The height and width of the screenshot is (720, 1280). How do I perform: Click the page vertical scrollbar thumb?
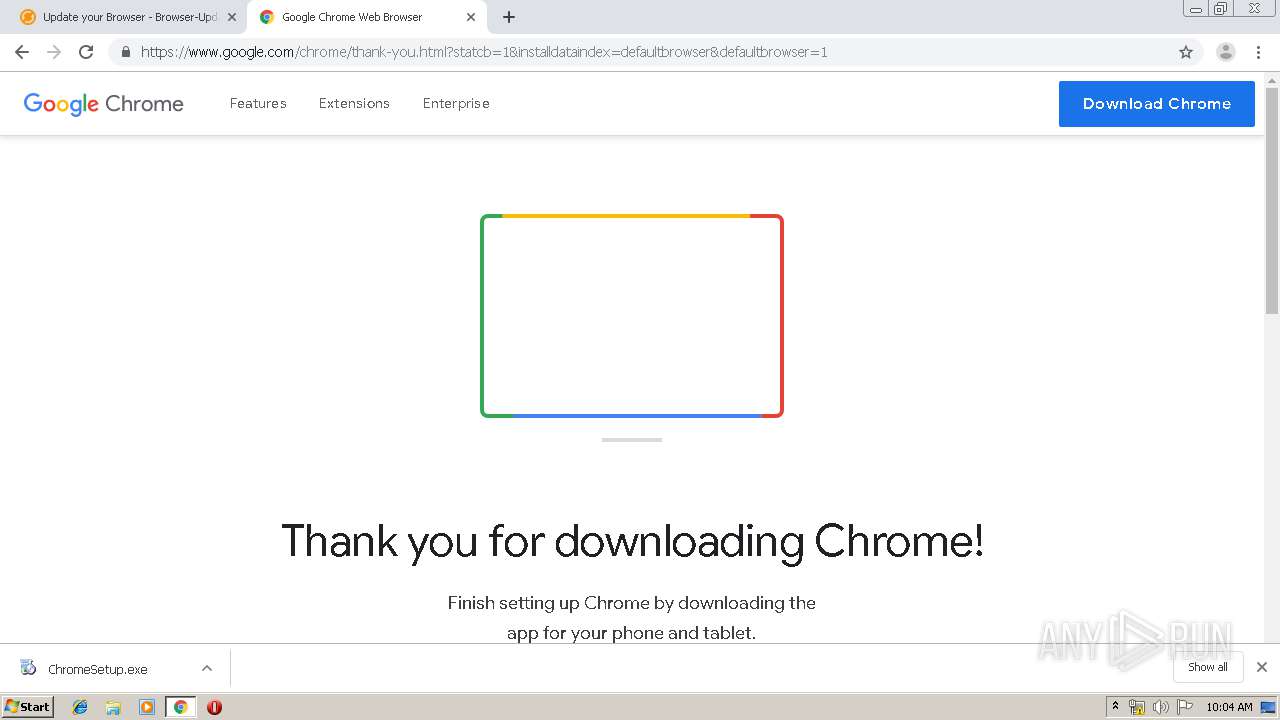(x=1272, y=201)
